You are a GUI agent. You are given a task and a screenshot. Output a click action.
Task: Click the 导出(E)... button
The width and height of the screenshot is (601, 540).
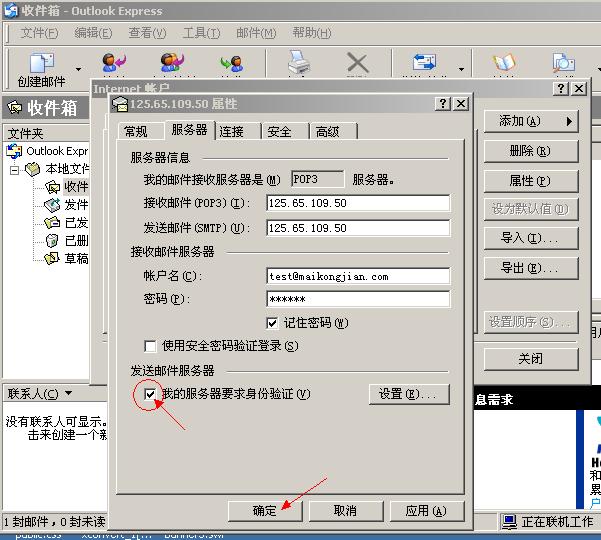coord(531,268)
